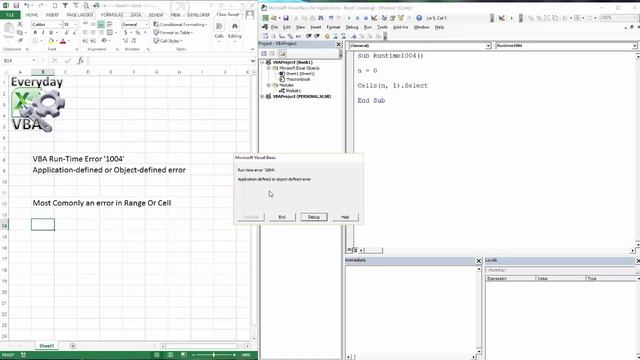The image size is (640, 360).
Task: Save the Excel workbook from quick access
Action: (16, 5)
